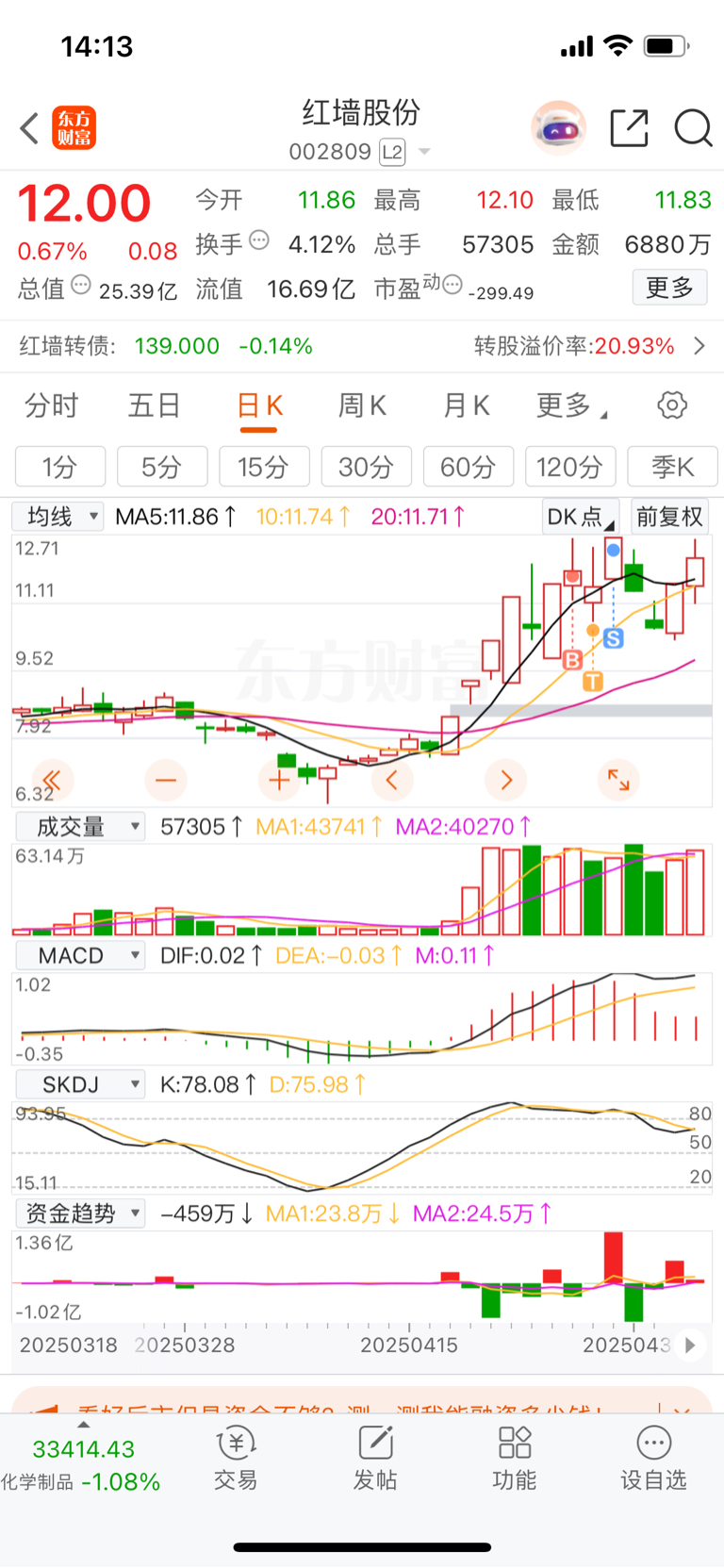This screenshot has width=724, height=1568.
Task: Jump to earliest data with double-left arrow
Action: pyautogui.click(x=52, y=780)
